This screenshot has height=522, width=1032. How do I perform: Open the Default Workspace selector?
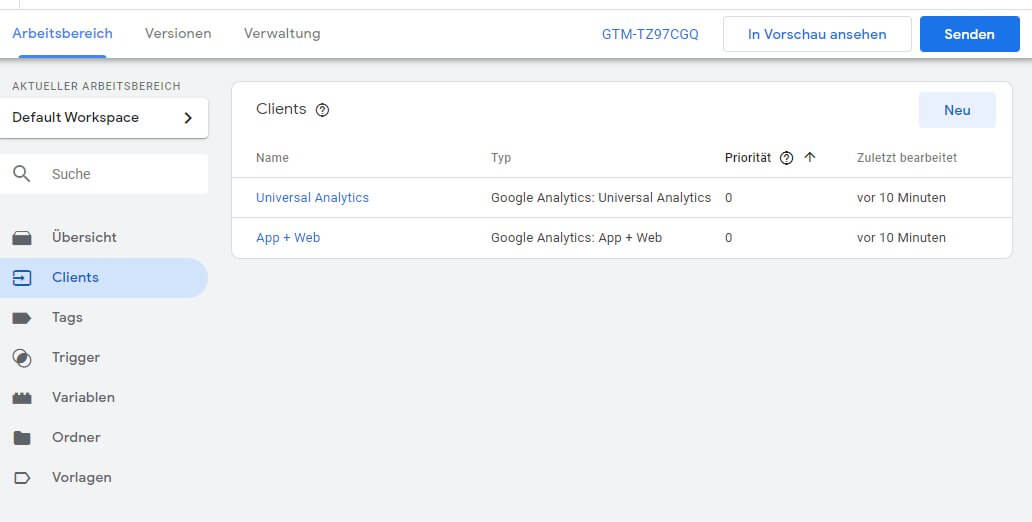(x=104, y=118)
